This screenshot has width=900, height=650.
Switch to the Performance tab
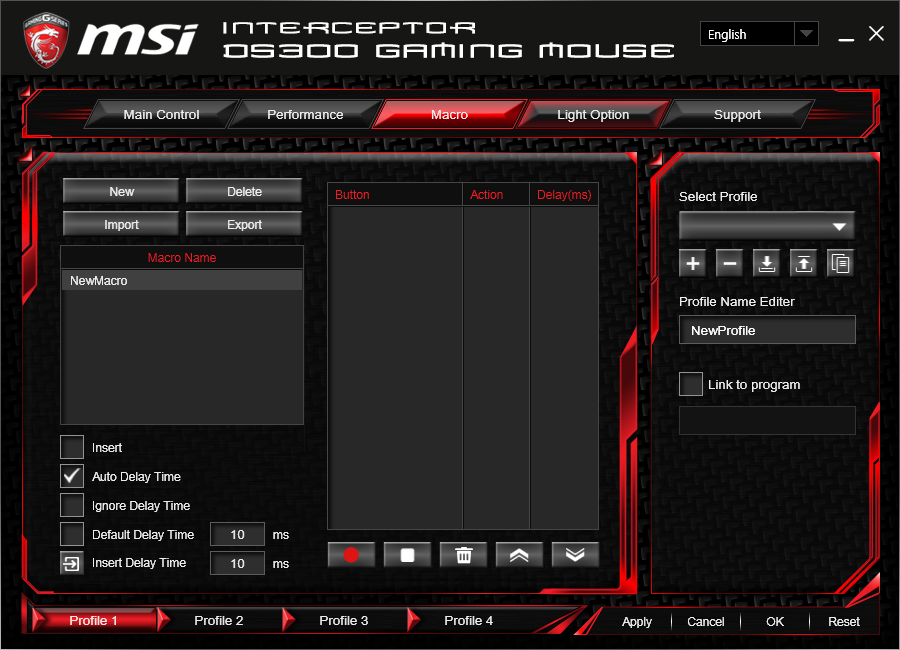305,114
